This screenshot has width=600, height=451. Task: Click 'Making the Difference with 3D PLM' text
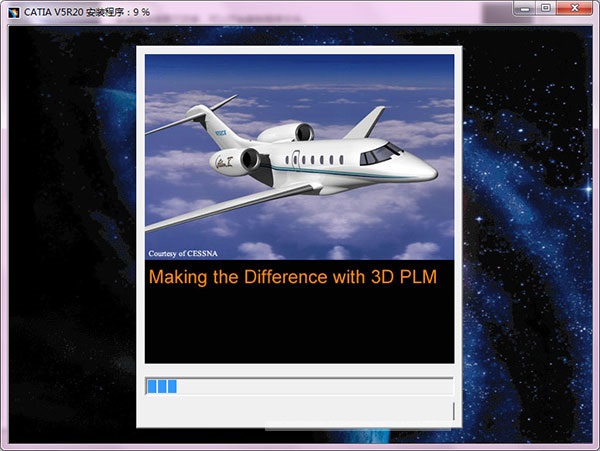293,277
